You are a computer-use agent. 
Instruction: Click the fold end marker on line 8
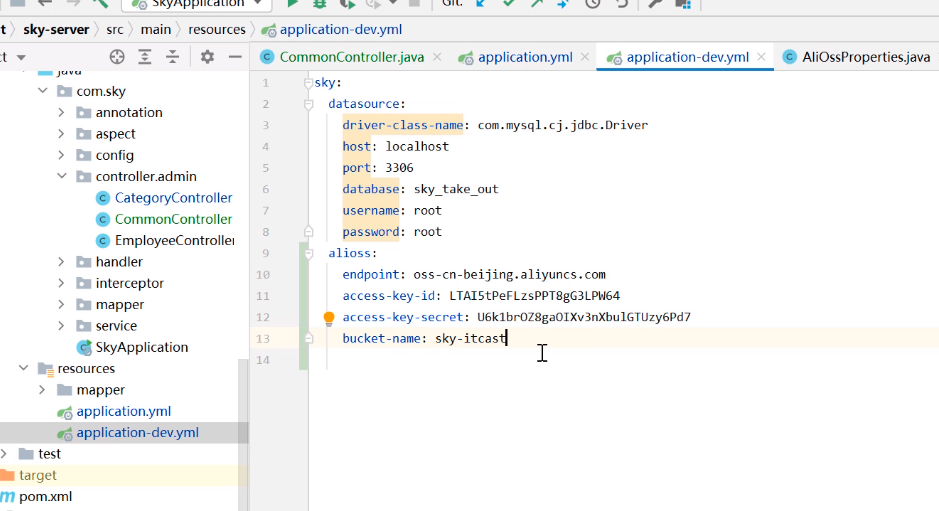[x=308, y=231]
